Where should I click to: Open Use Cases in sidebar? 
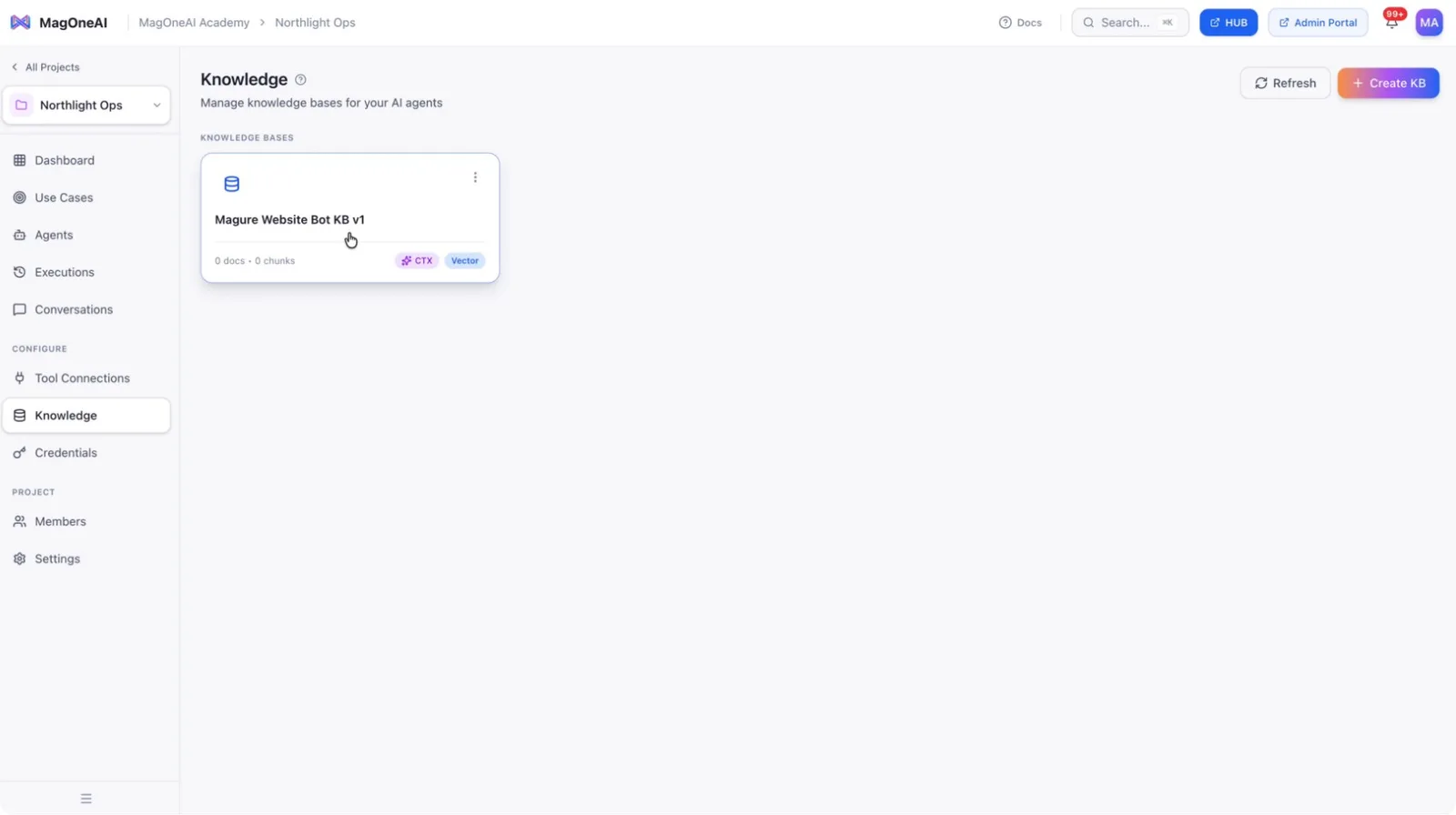pyautogui.click(x=86, y=197)
